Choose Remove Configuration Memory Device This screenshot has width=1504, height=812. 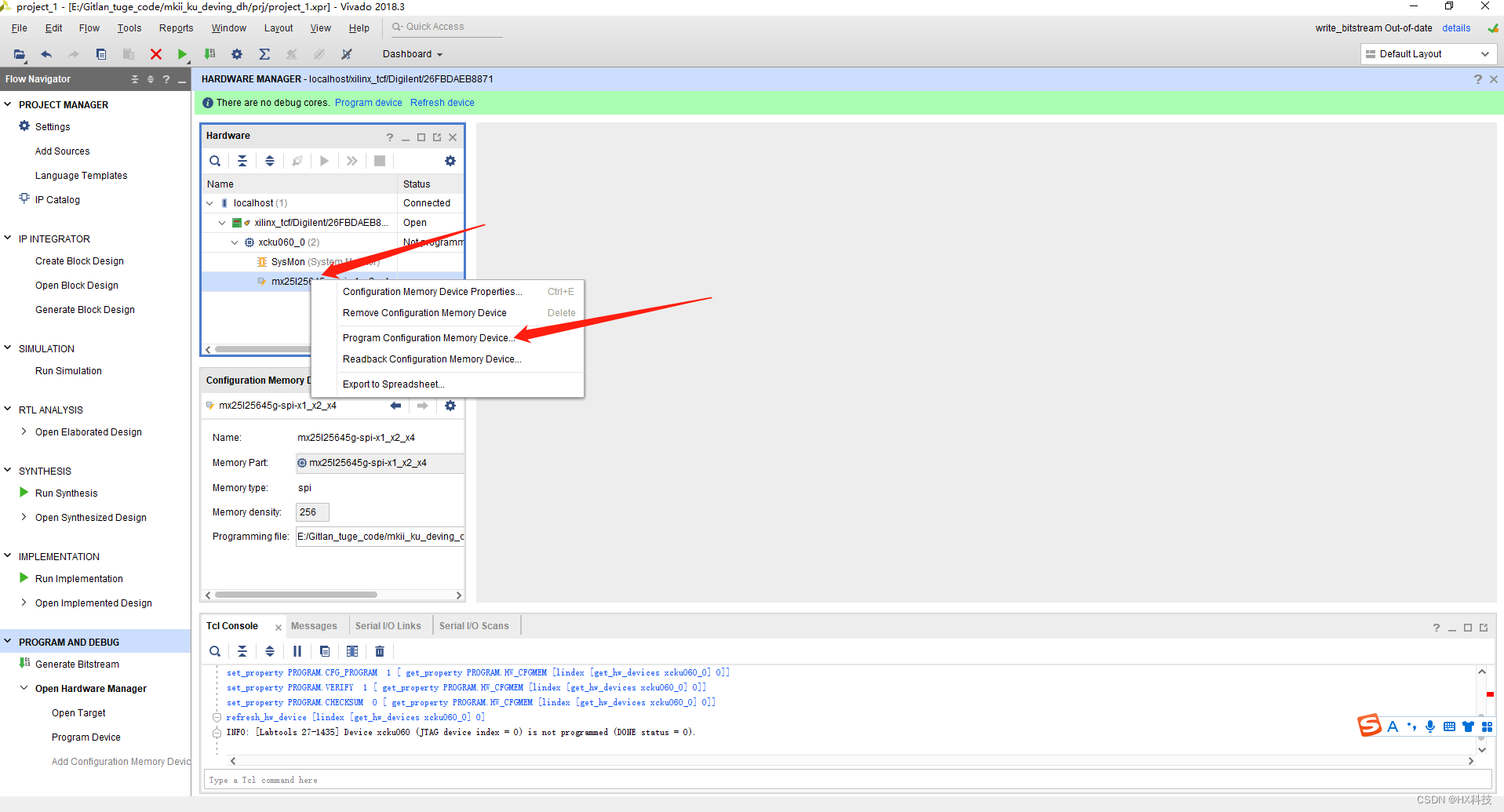point(424,313)
